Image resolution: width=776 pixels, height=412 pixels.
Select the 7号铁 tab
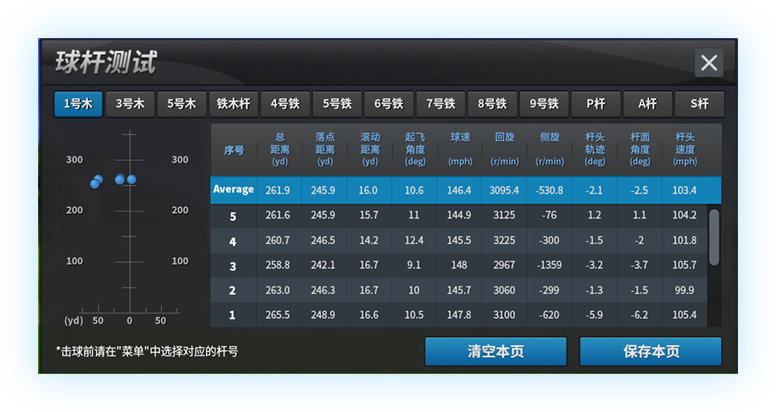[x=441, y=104]
